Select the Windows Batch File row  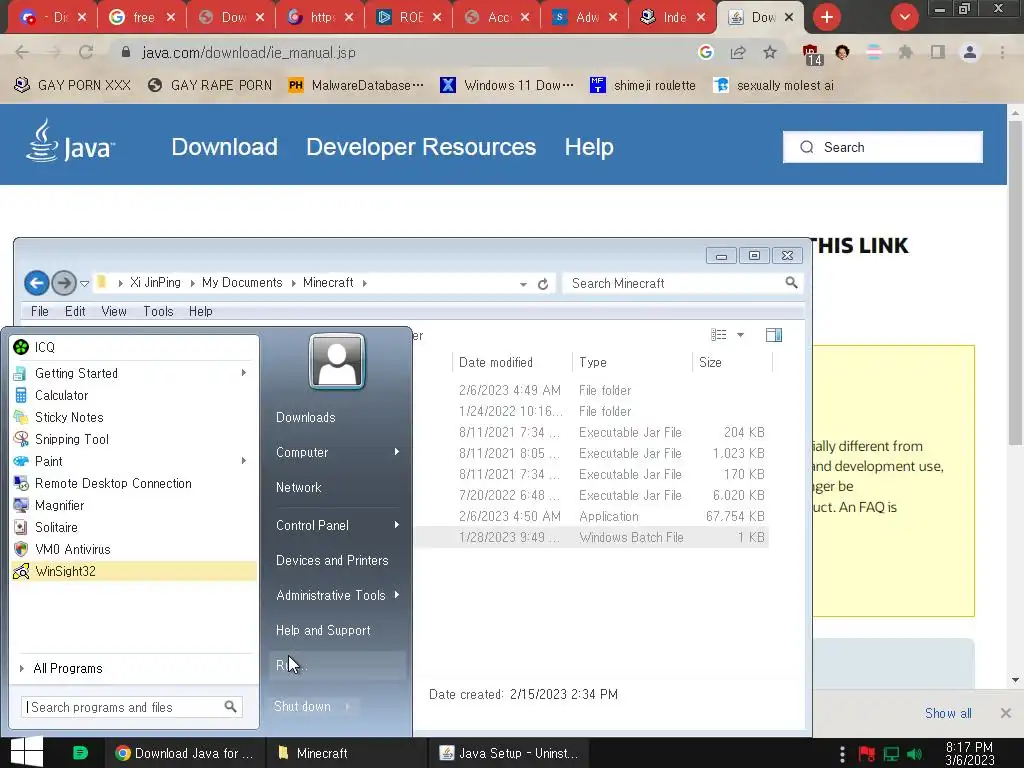592,537
